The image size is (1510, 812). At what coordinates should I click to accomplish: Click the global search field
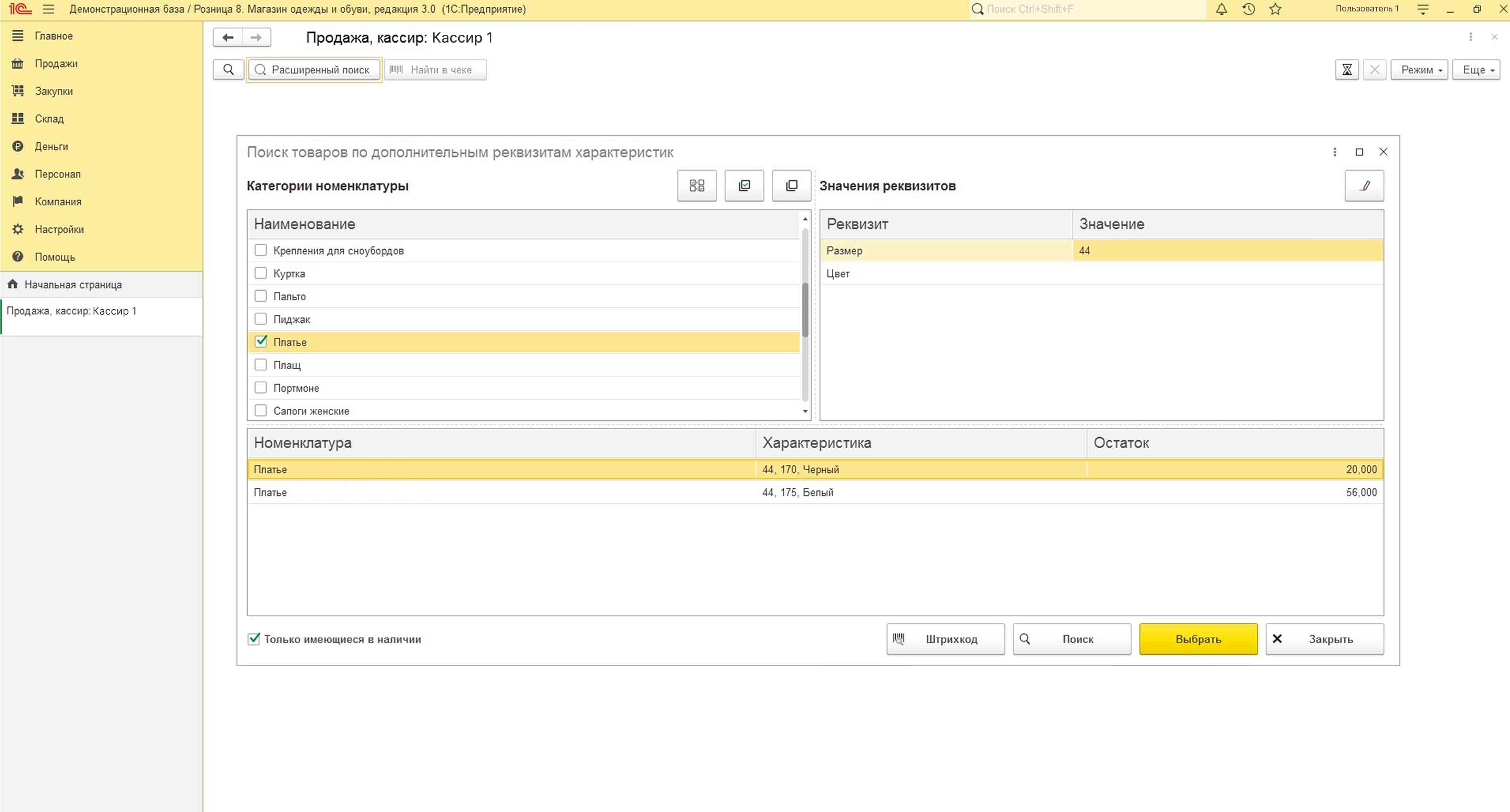coord(1088,9)
